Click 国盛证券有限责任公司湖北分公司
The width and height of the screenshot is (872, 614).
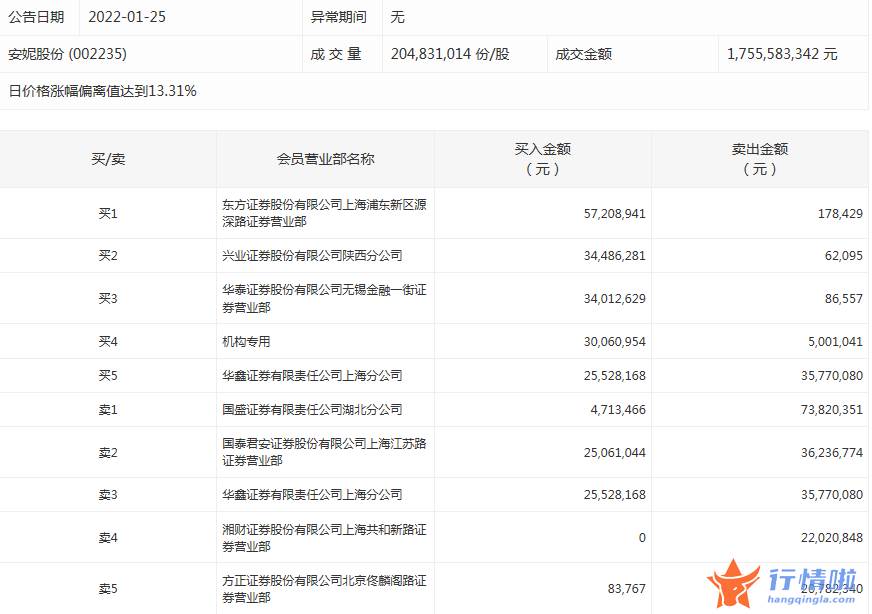(312, 410)
